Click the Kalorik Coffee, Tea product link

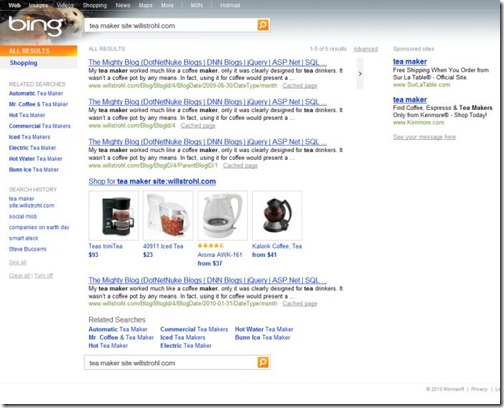tap(277, 246)
